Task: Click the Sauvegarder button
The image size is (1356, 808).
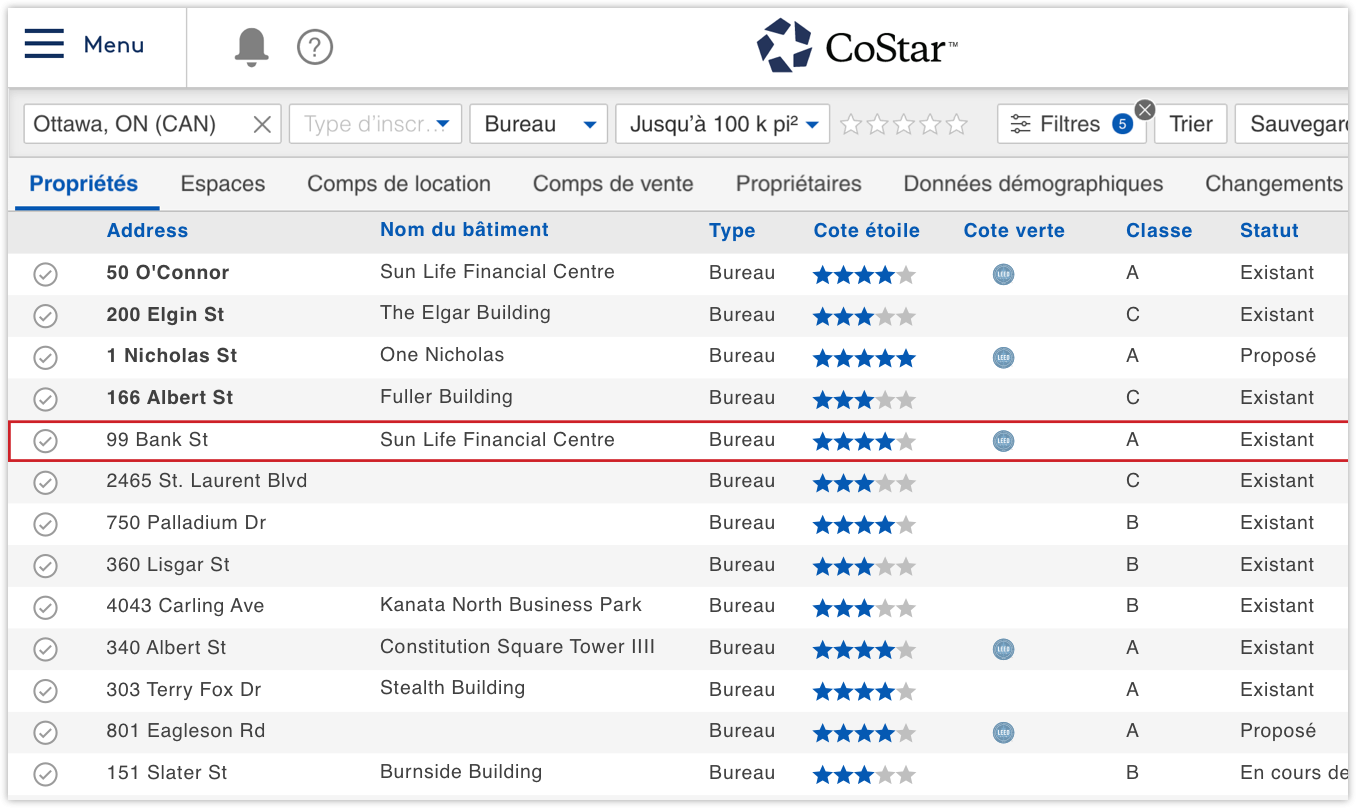Action: [1292, 124]
